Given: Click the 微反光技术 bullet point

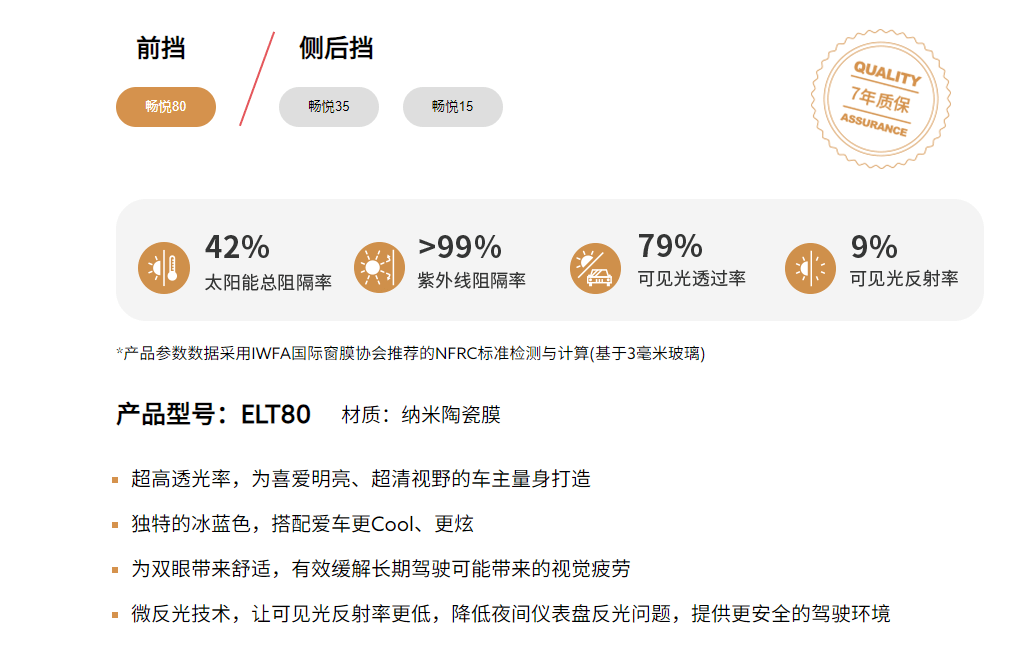Looking at the screenshot, I should click(x=510, y=613).
